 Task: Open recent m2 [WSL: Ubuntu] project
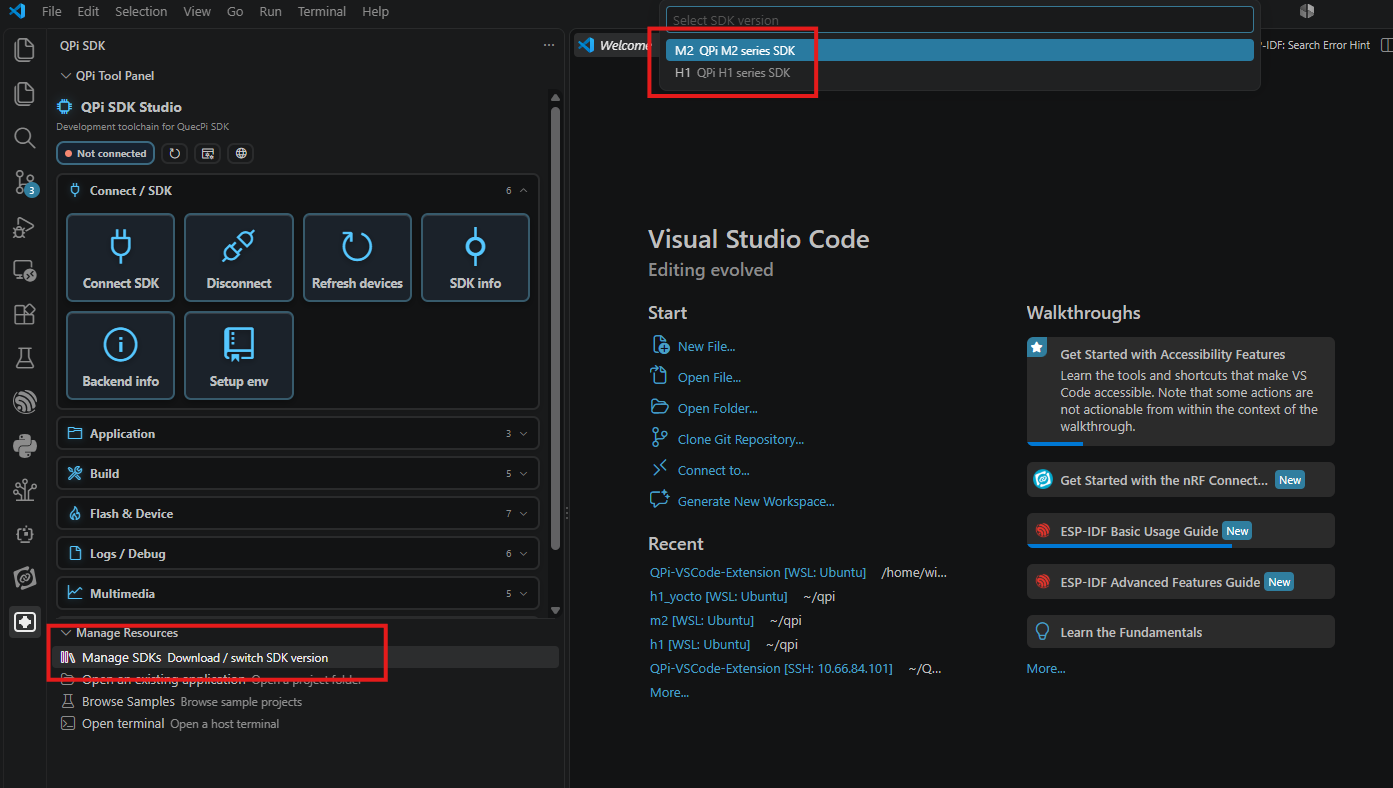(x=702, y=620)
